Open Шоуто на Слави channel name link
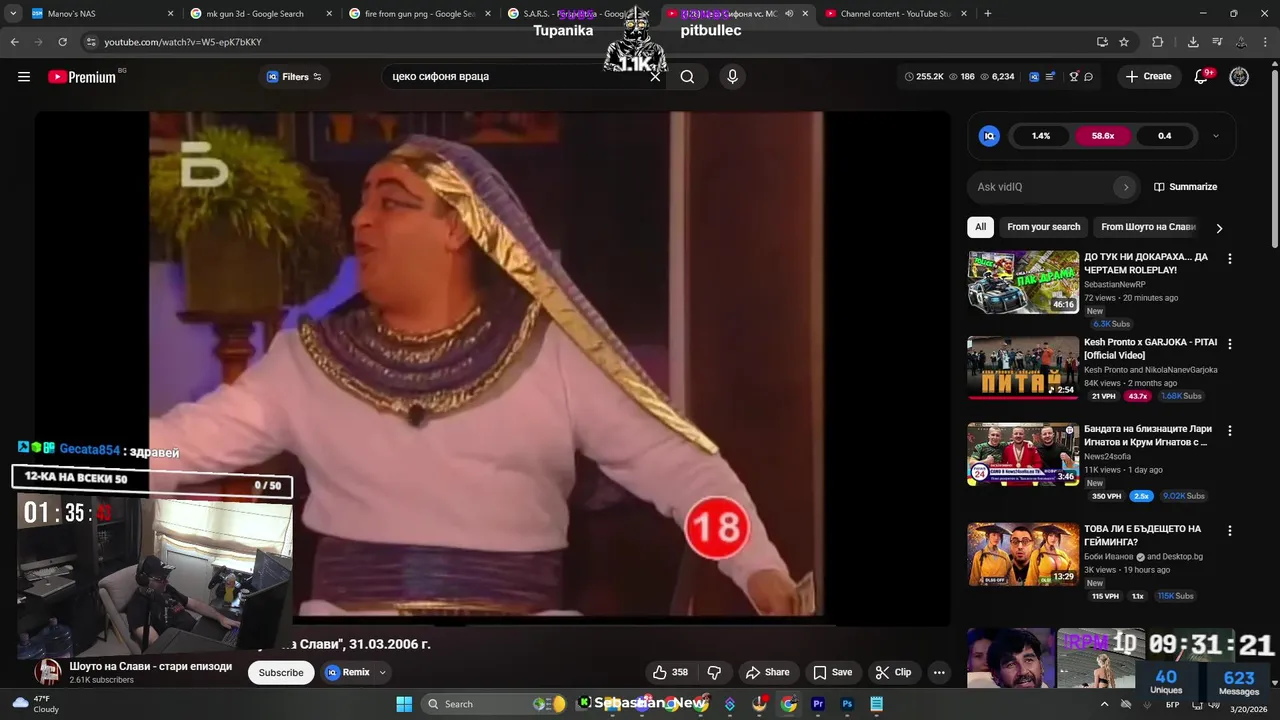The width and height of the screenshot is (1280, 720). click(150, 666)
